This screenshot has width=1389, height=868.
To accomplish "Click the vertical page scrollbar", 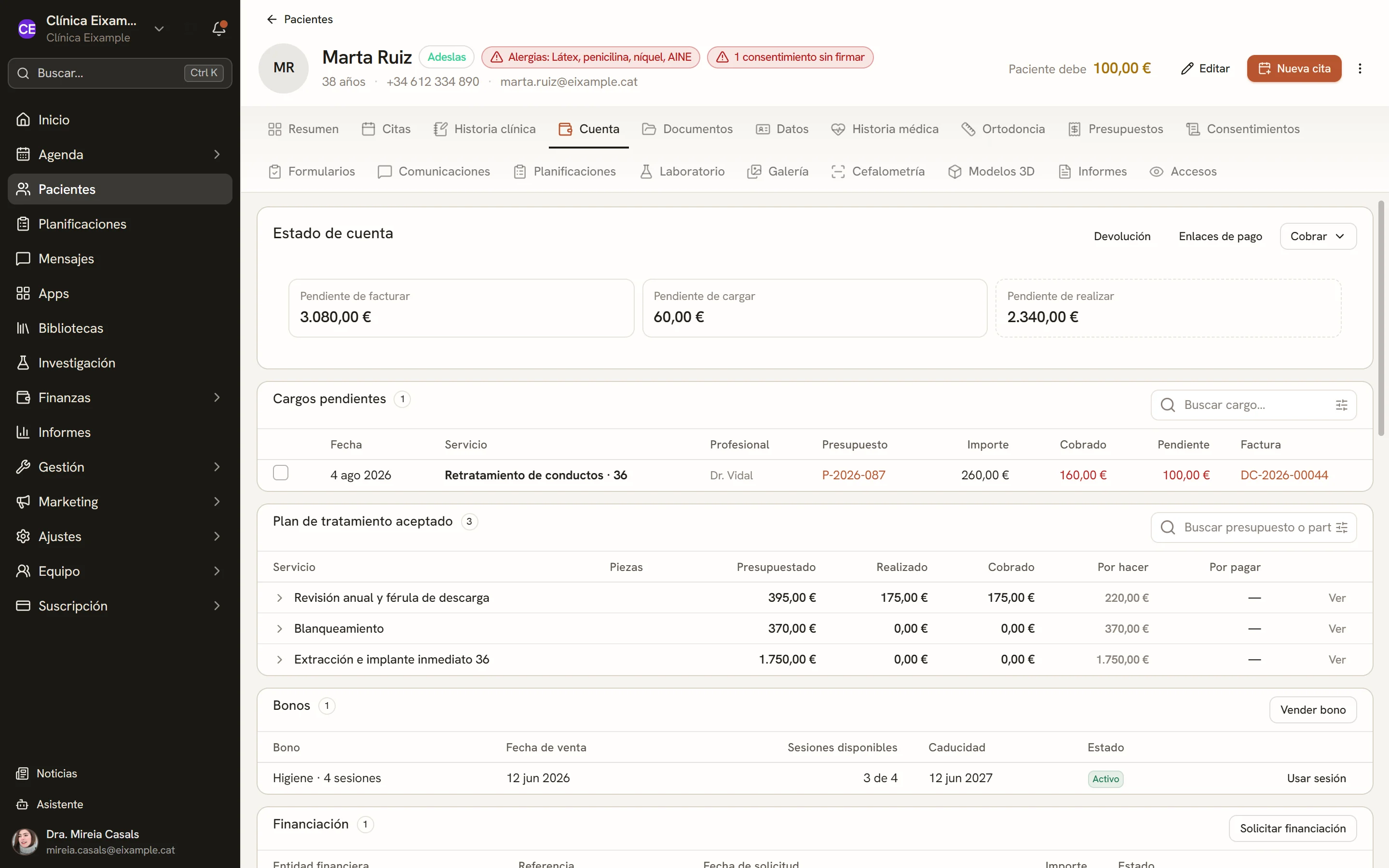I will (x=1382, y=318).
